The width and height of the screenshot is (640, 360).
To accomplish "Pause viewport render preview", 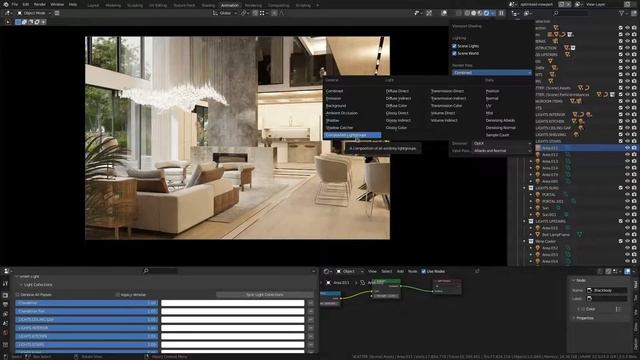I will [x=501, y=13].
